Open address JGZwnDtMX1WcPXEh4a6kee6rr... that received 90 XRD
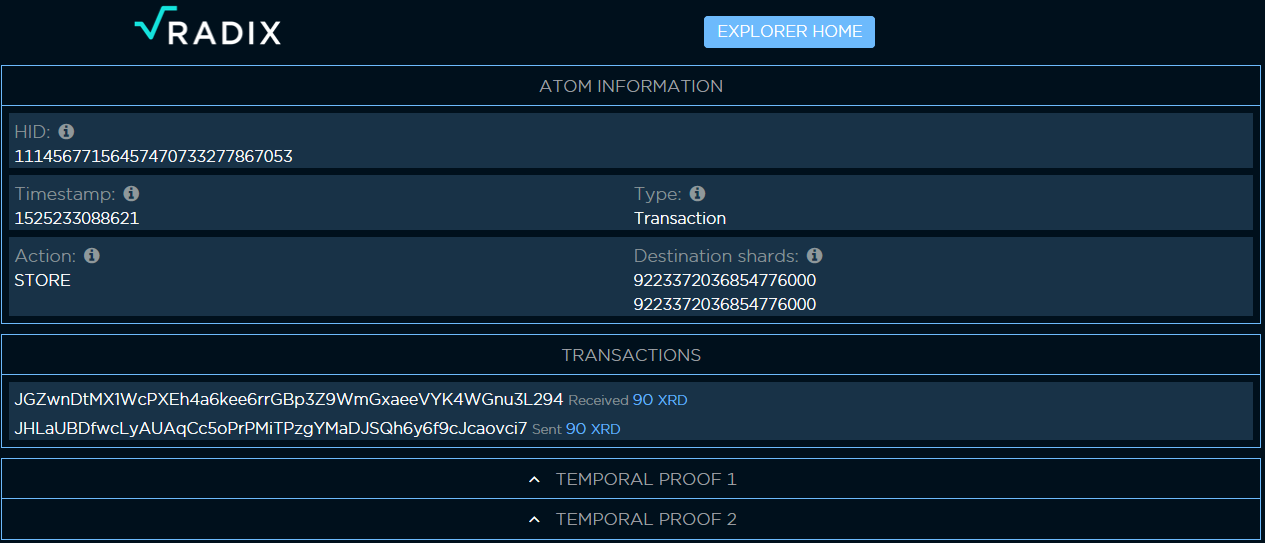The image size is (1265, 543). pos(289,399)
